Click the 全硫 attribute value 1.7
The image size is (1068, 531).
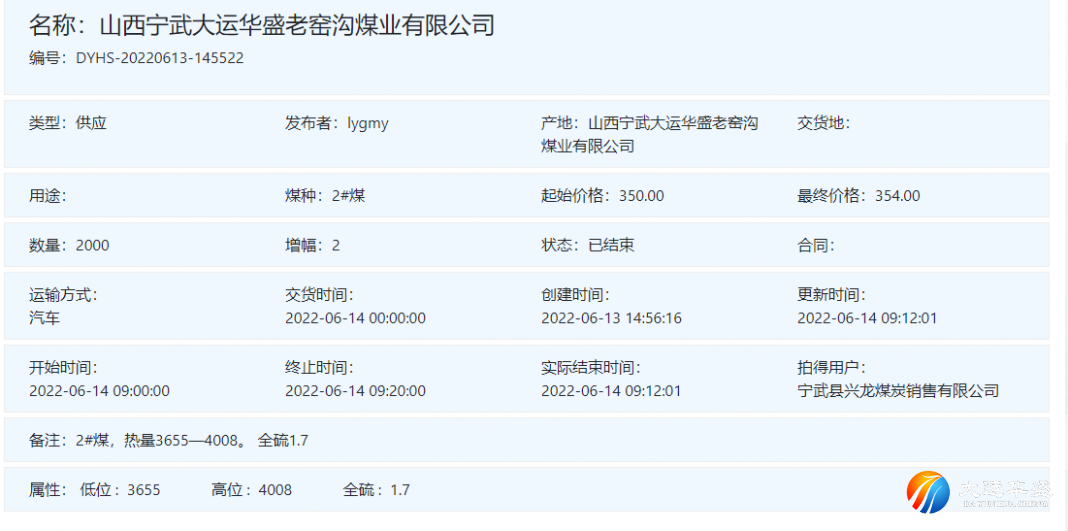(x=400, y=490)
